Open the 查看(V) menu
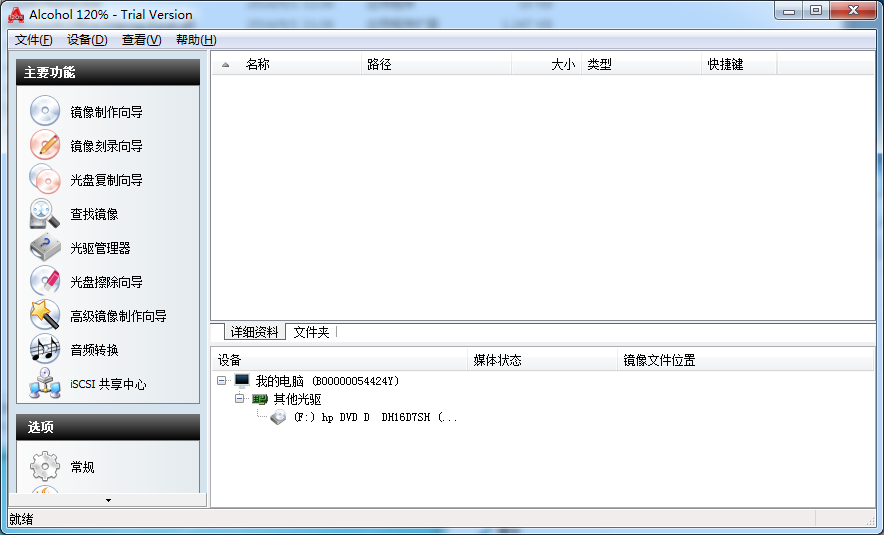The width and height of the screenshot is (884, 535). pyautogui.click(x=142, y=40)
